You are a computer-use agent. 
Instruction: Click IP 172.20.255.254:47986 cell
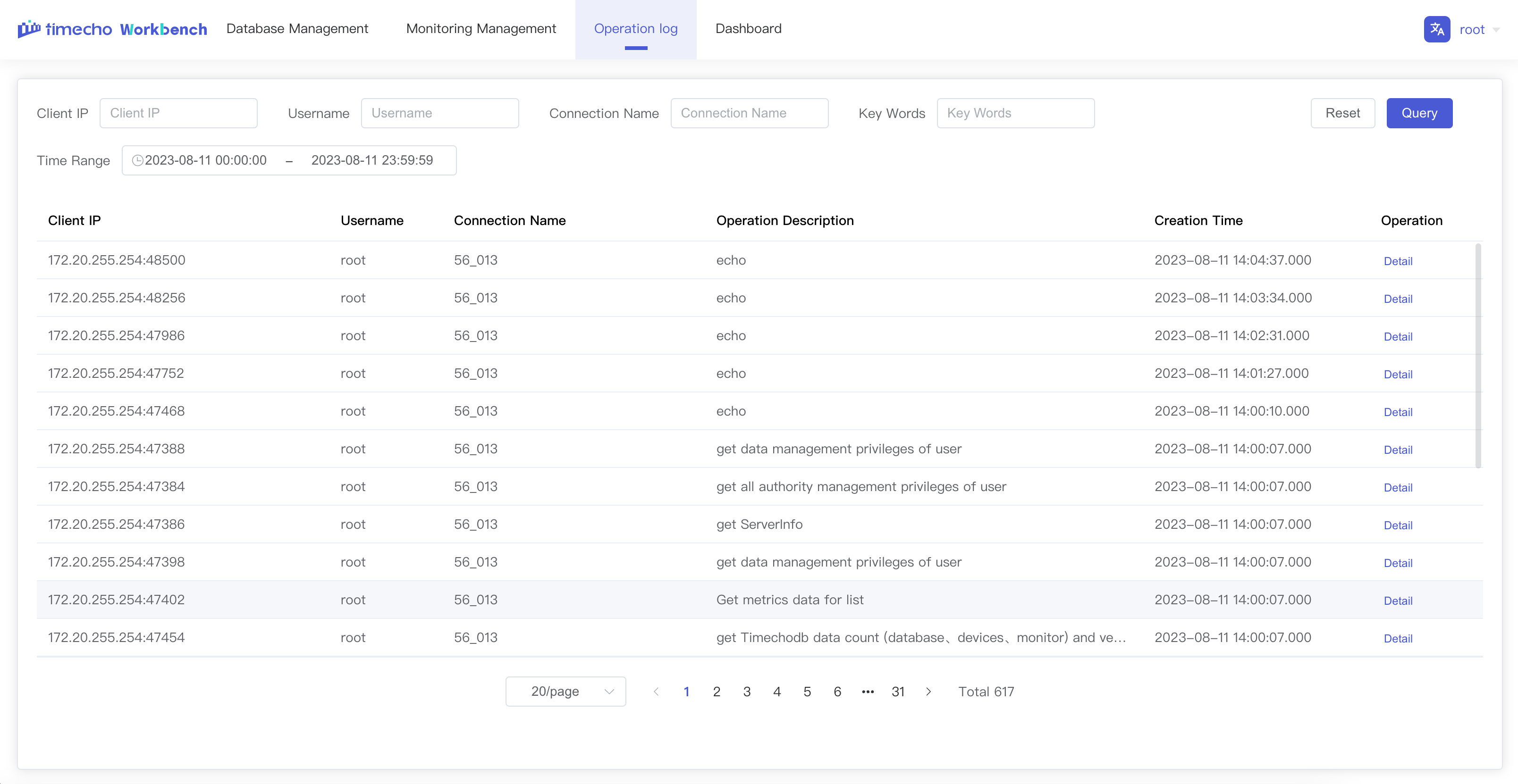[116, 335]
